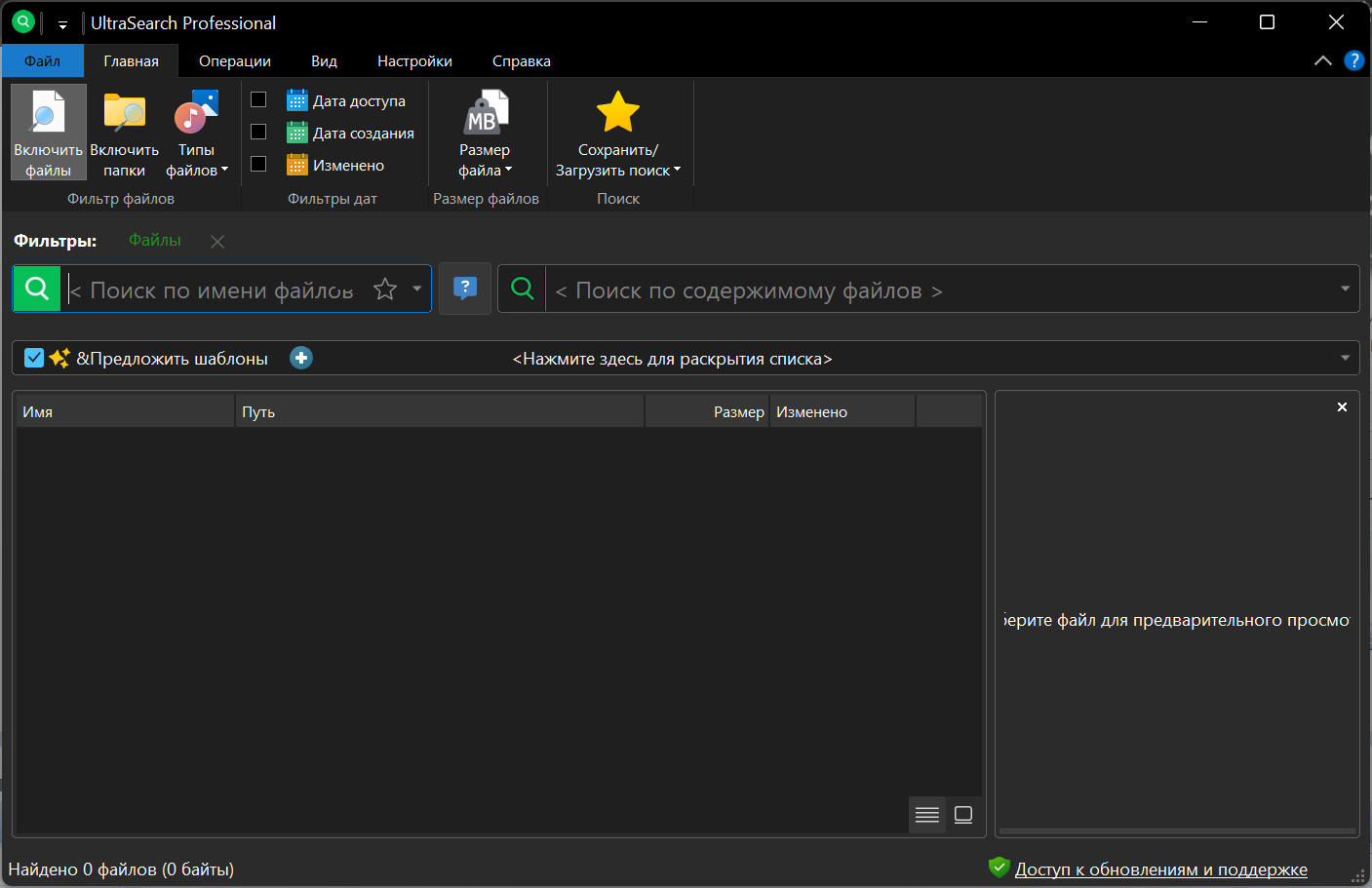
Task: Open Доступ к обновлениям и поддержке link
Action: tap(1161, 869)
